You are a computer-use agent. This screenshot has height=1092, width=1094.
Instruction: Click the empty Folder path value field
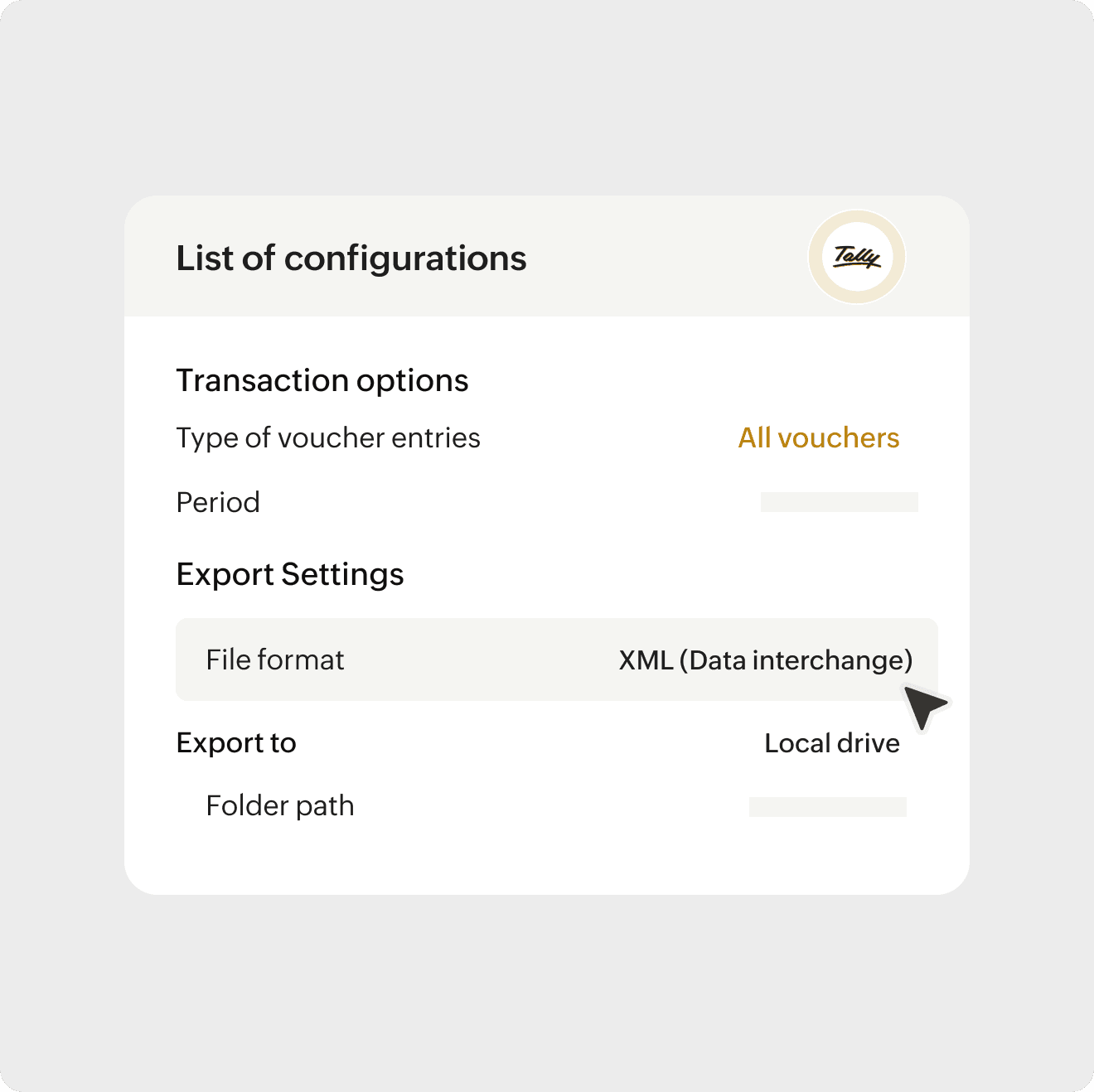pyautogui.click(x=827, y=807)
